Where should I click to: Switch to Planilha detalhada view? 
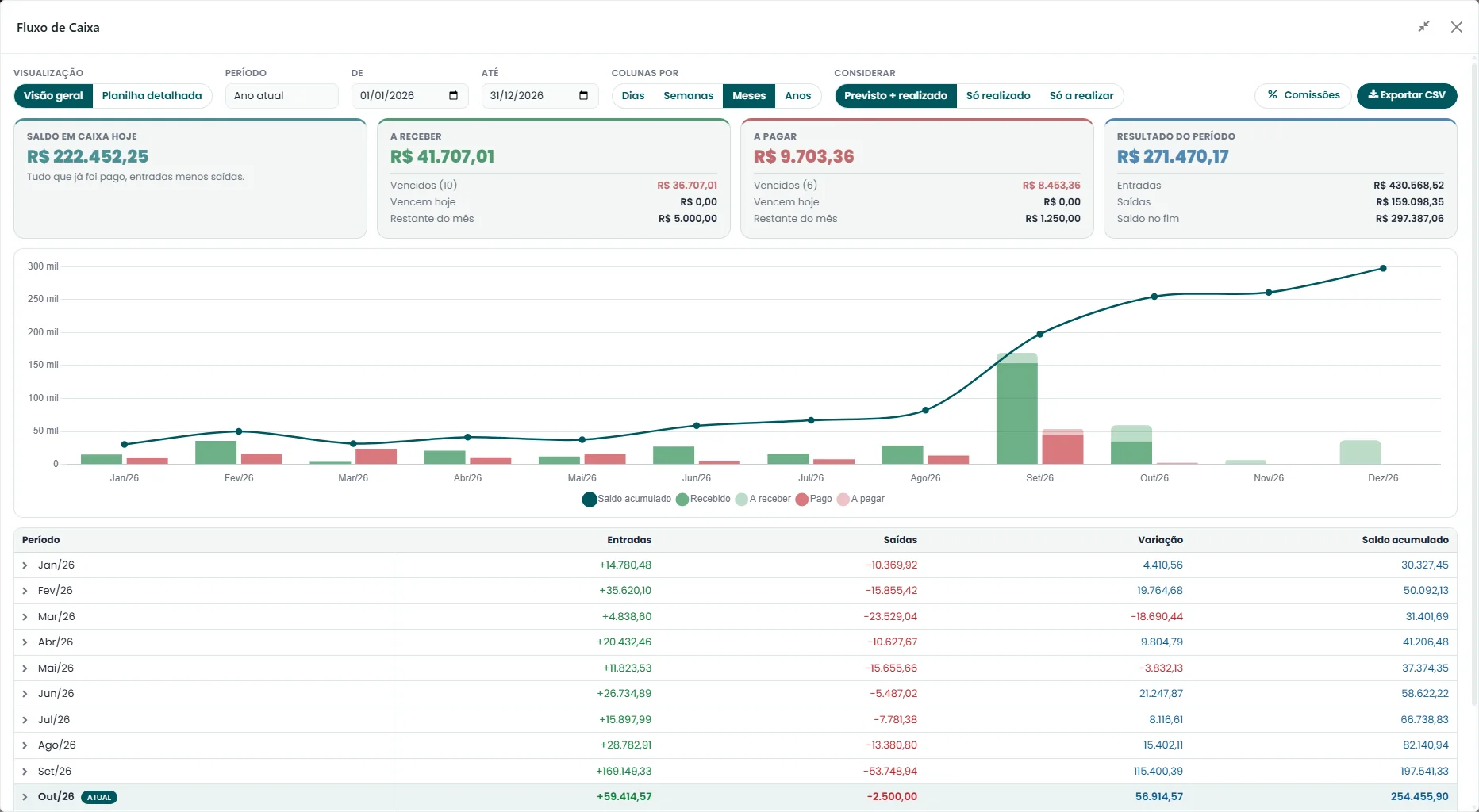152,95
